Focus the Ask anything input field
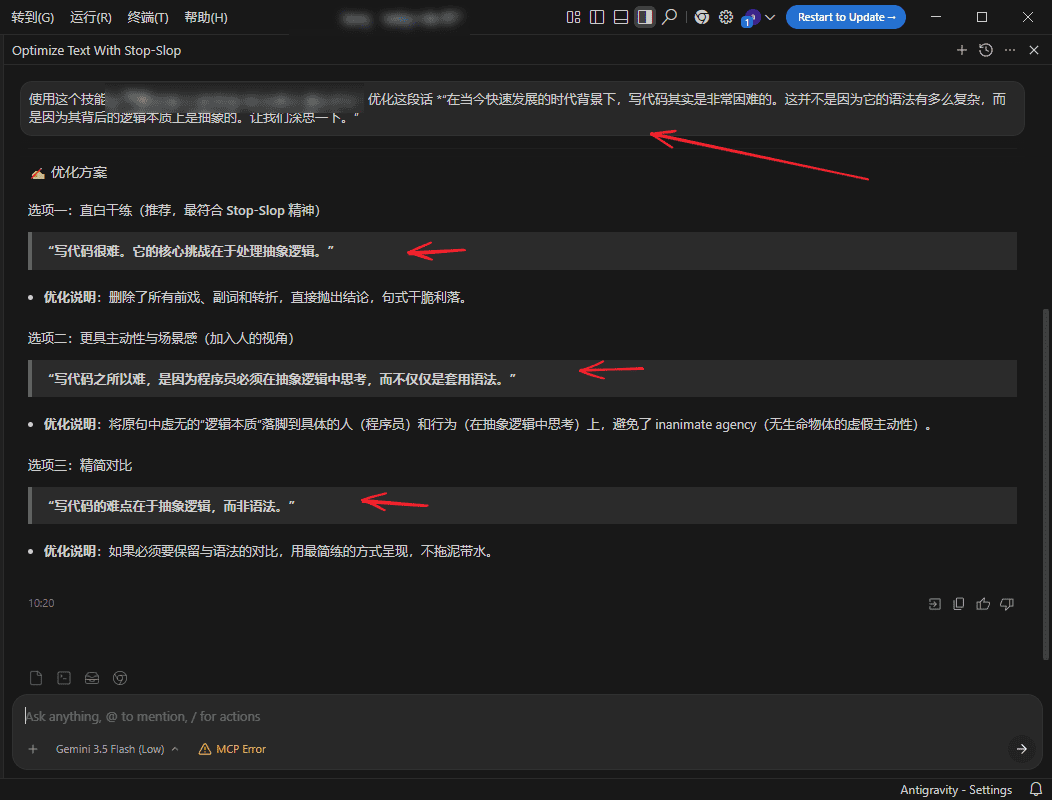Screen dimensions: 1052x800 coord(527,716)
